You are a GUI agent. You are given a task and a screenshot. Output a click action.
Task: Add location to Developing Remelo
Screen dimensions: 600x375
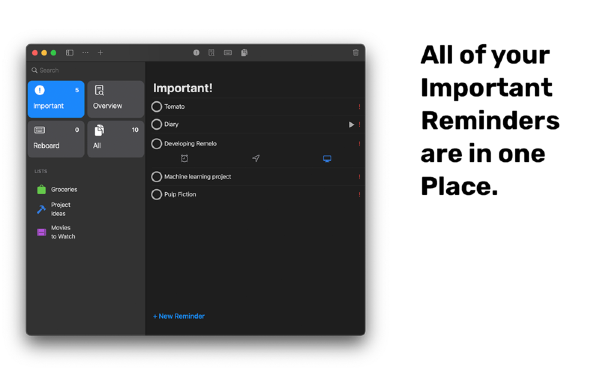click(x=256, y=158)
